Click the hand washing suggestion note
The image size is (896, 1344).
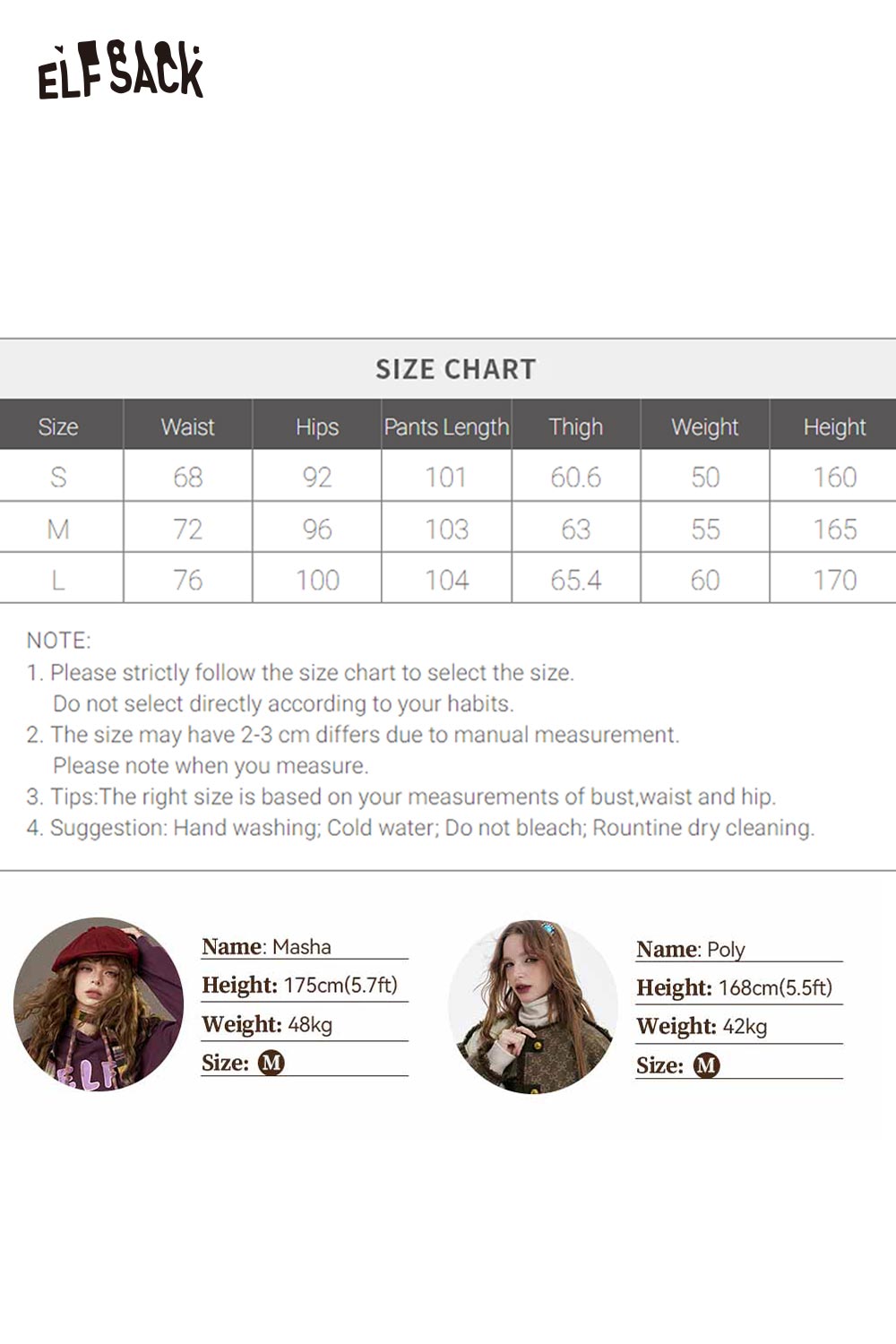click(x=421, y=827)
